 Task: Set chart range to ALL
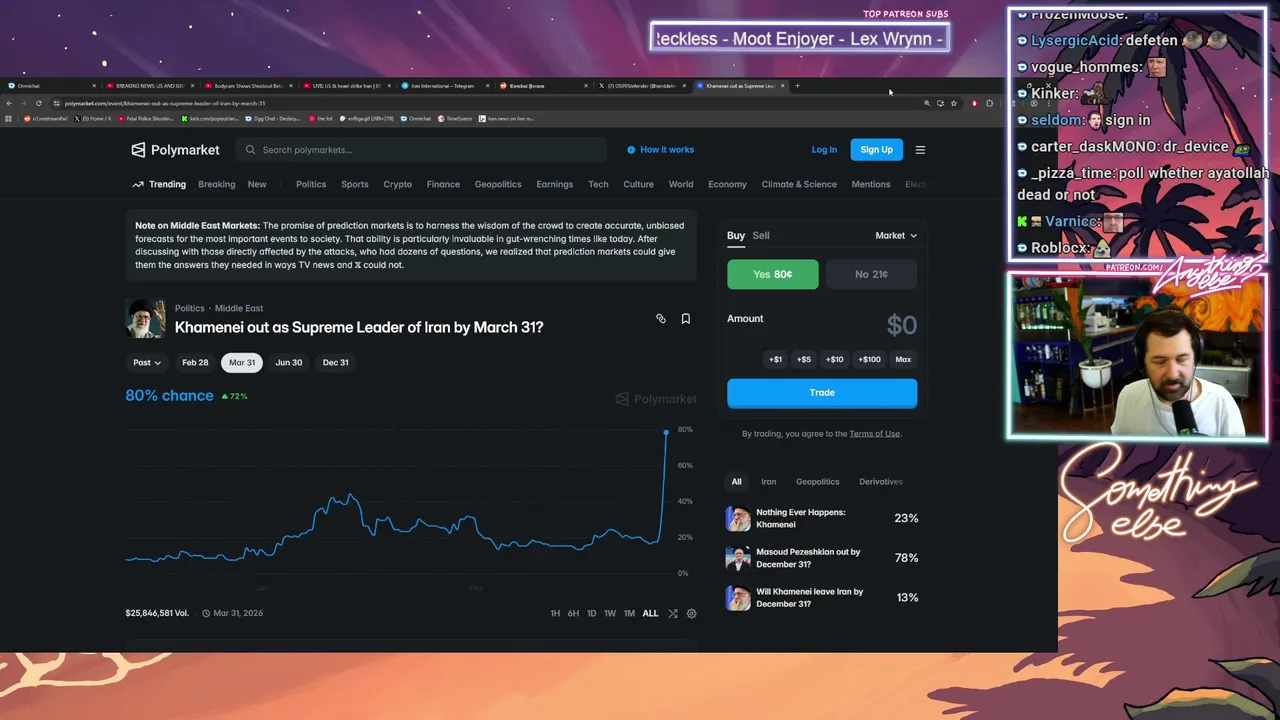tap(650, 613)
